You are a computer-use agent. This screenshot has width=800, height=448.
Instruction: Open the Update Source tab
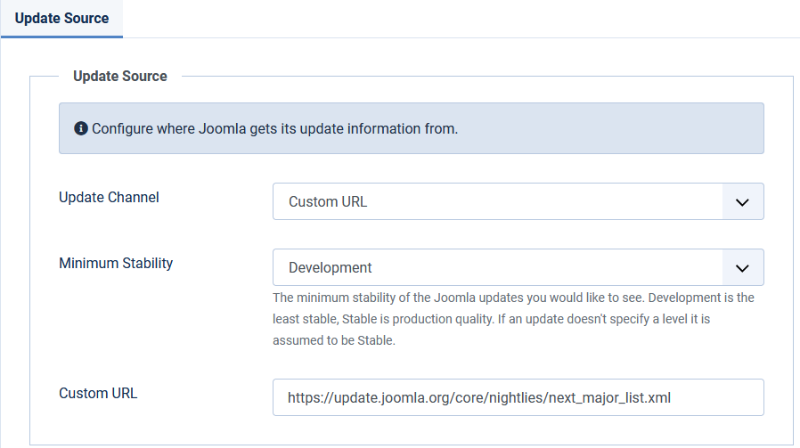click(62, 18)
